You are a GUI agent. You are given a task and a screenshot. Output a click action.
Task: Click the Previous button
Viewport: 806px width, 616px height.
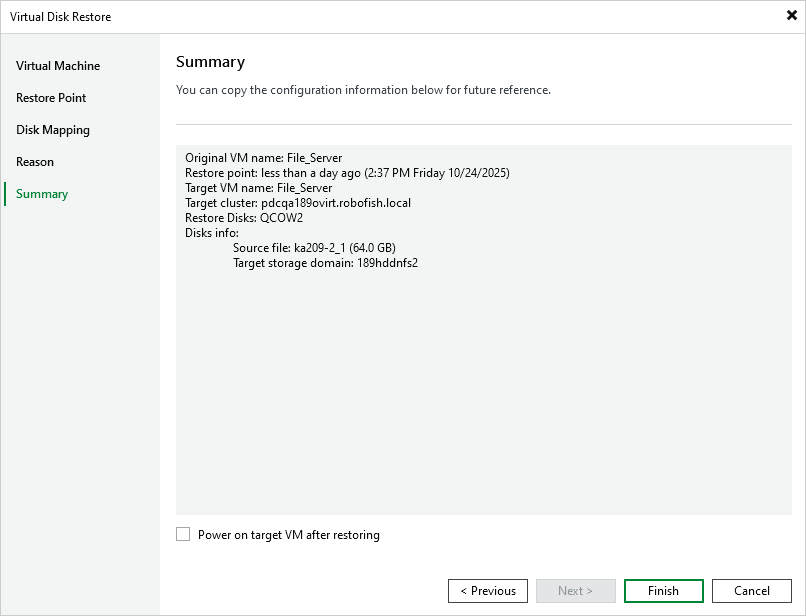(x=488, y=591)
